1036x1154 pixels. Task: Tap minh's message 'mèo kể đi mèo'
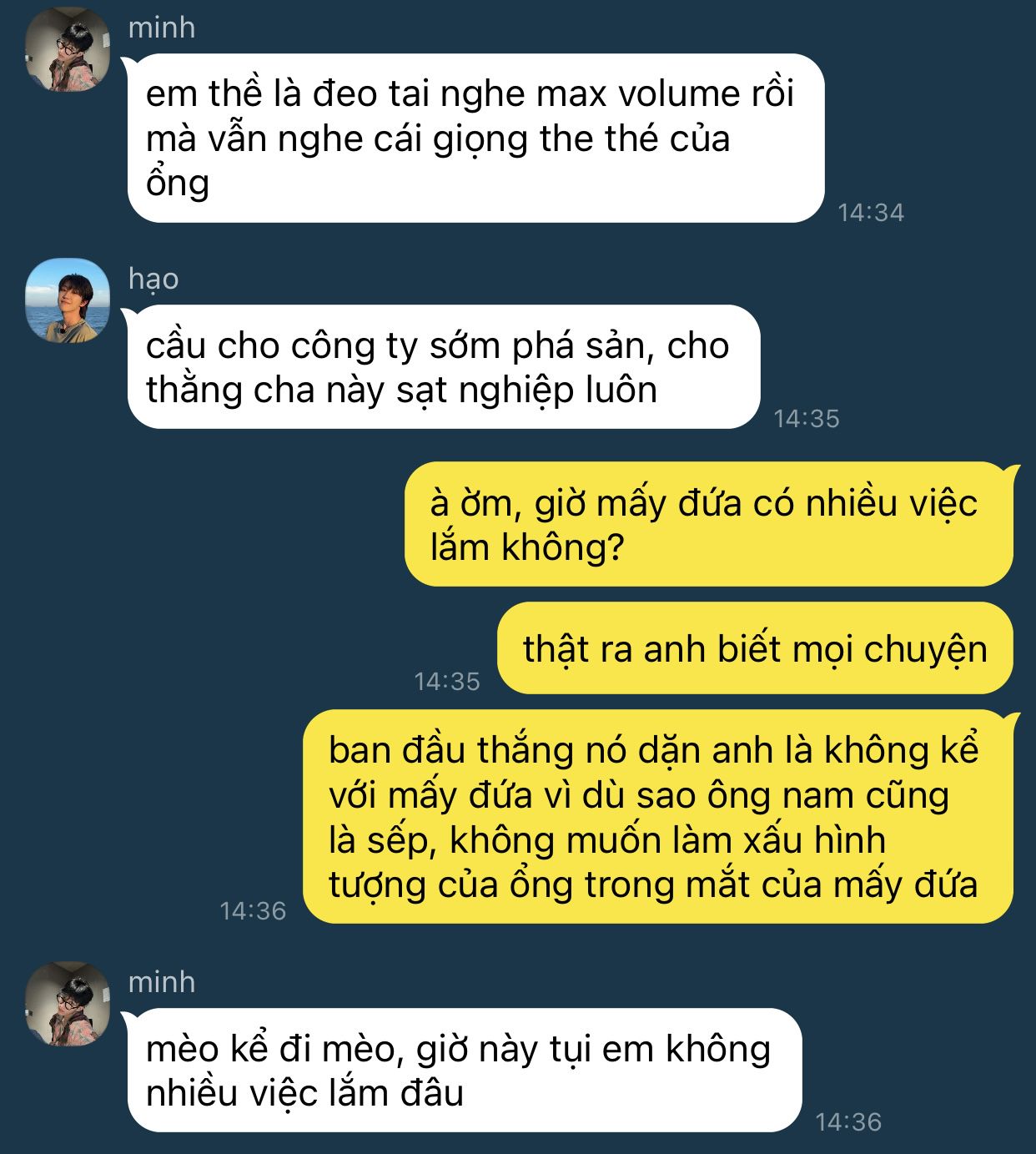[465, 1071]
